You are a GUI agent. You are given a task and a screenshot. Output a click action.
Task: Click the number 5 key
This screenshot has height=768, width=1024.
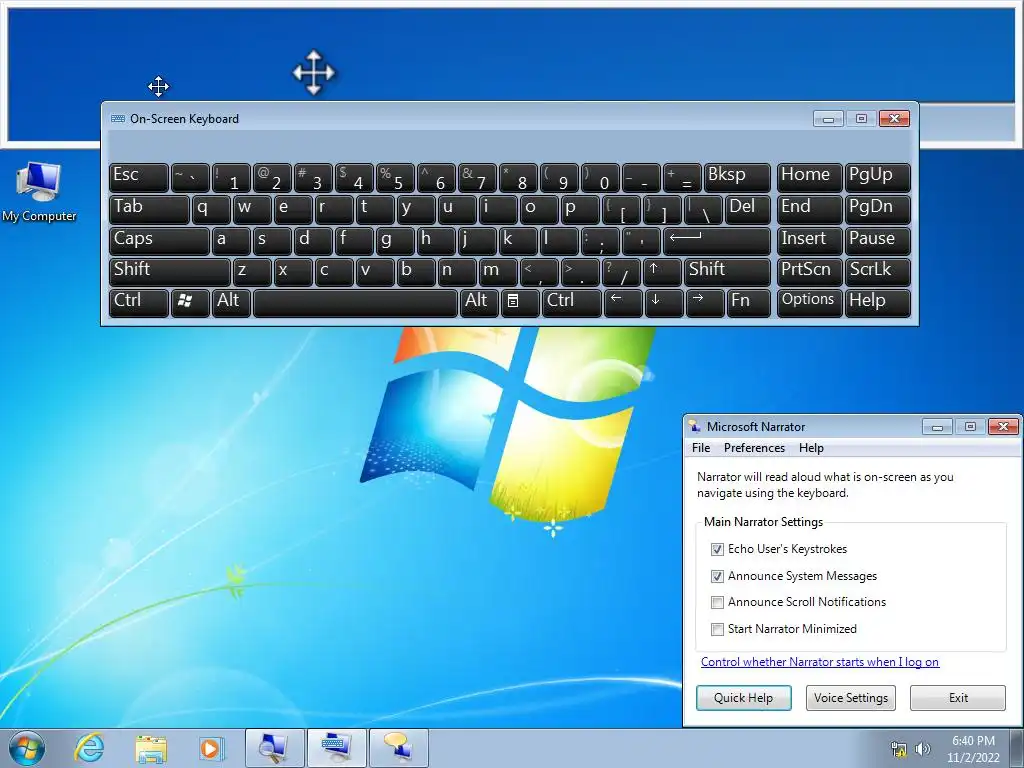pyautogui.click(x=395, y=177)
